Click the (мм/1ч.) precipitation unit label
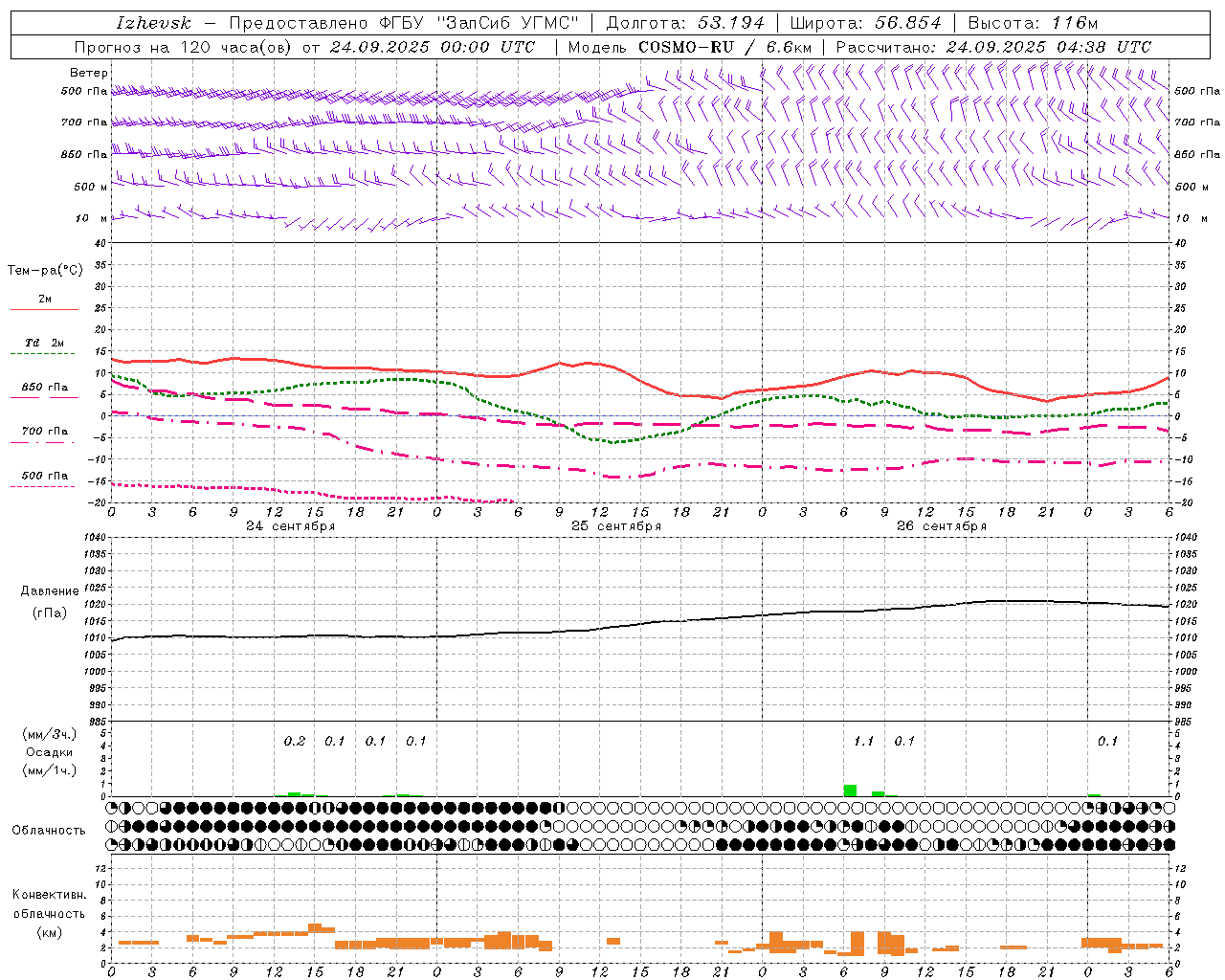1225x980 pixels. pos(50,770)
